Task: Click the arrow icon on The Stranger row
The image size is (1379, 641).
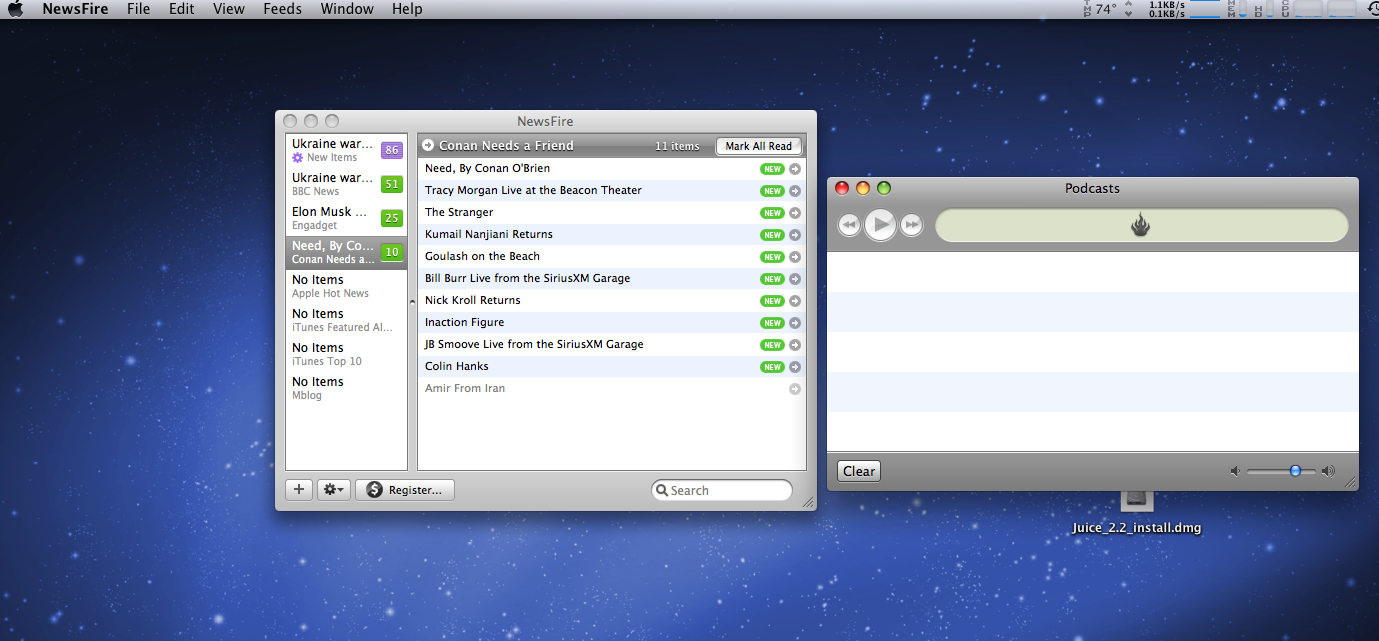Action: tap(795, 213)
